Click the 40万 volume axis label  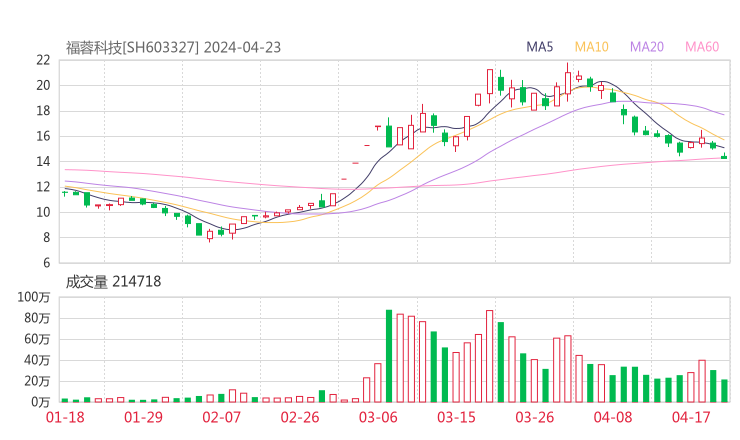(x=37, y=360)
